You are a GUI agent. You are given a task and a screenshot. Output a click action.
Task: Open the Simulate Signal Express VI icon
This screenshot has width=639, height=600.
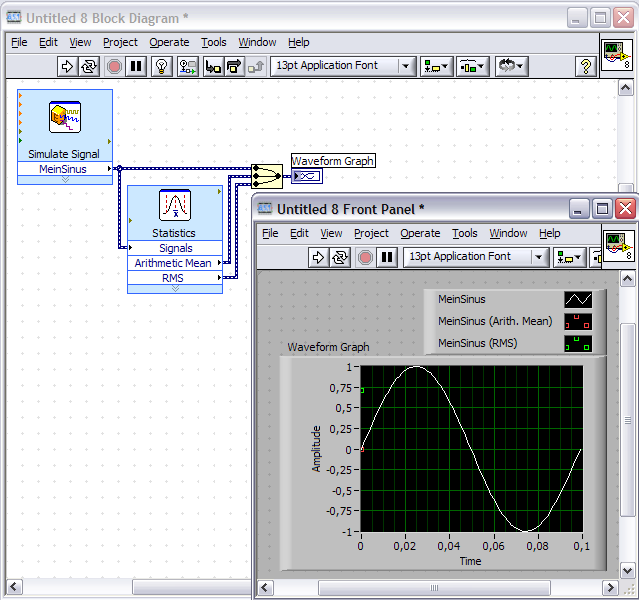coord(65,119)
